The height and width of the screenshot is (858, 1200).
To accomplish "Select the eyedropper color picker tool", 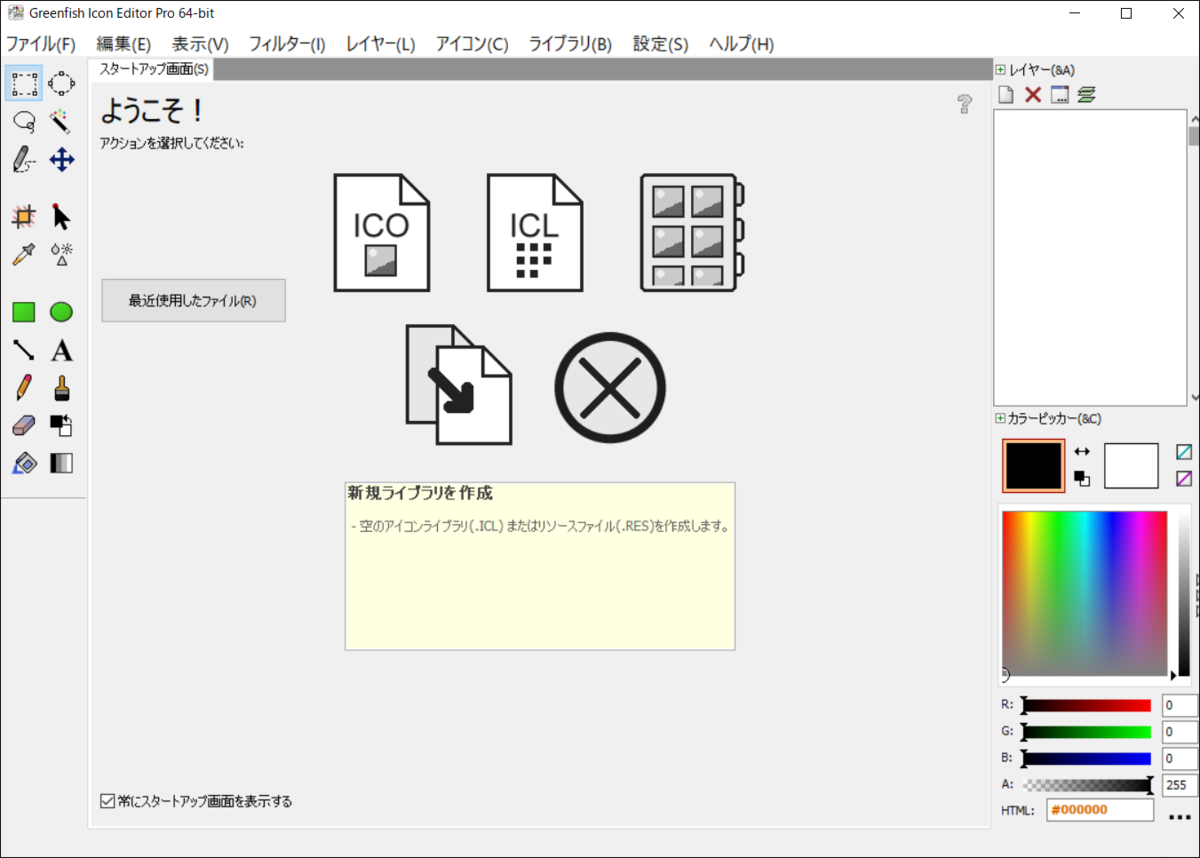I will 22,253.
